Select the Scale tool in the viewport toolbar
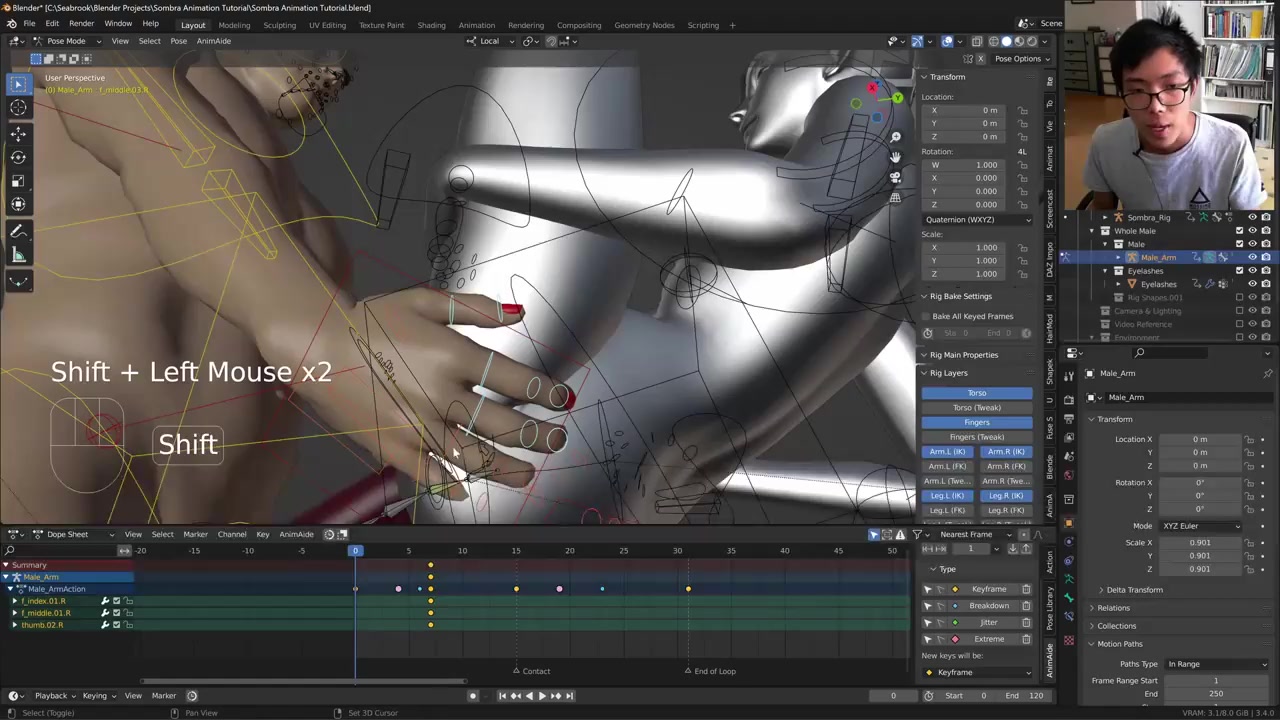 point(18,181)
